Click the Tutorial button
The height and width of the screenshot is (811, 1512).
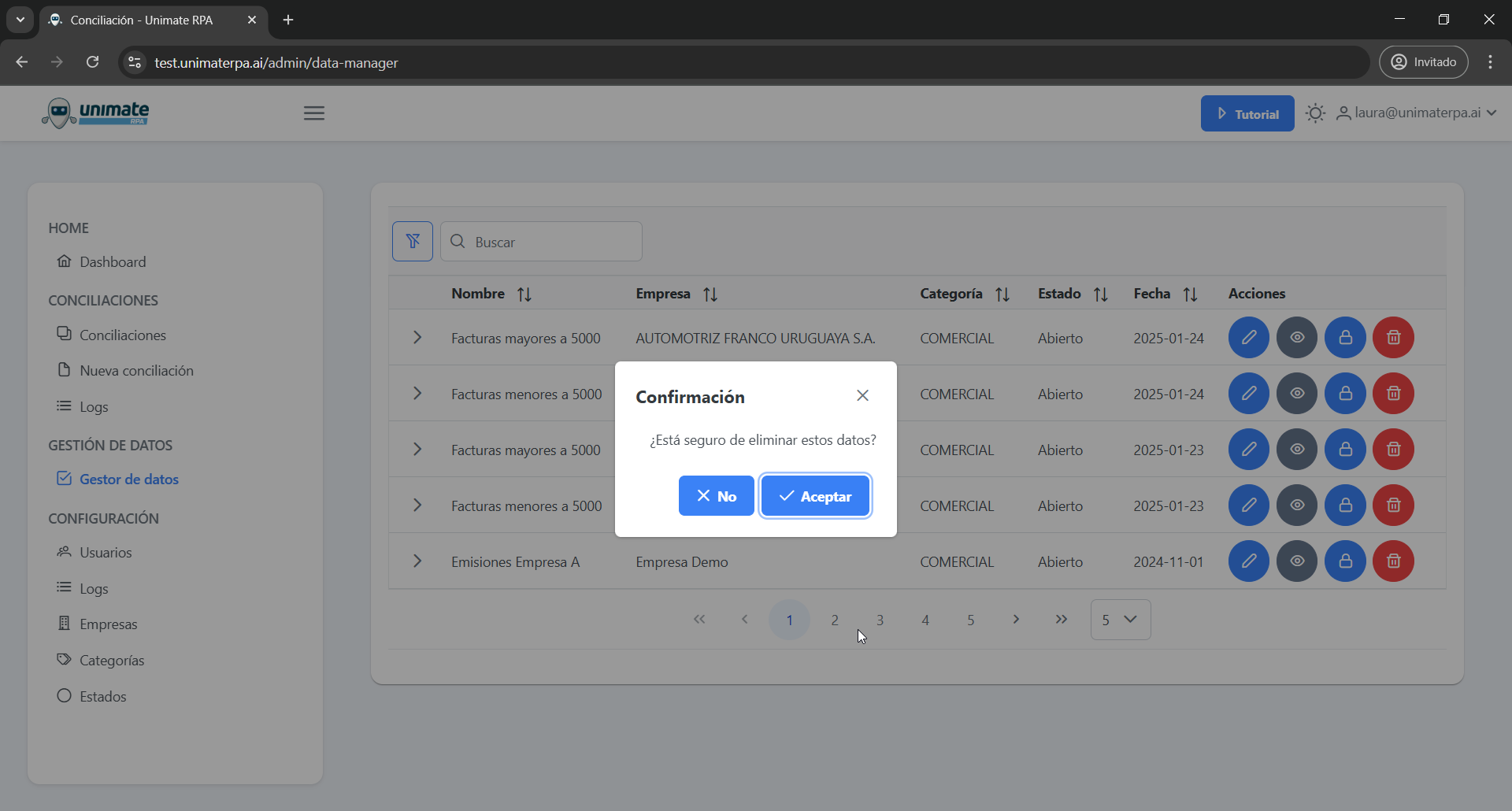coord(1247,113)
